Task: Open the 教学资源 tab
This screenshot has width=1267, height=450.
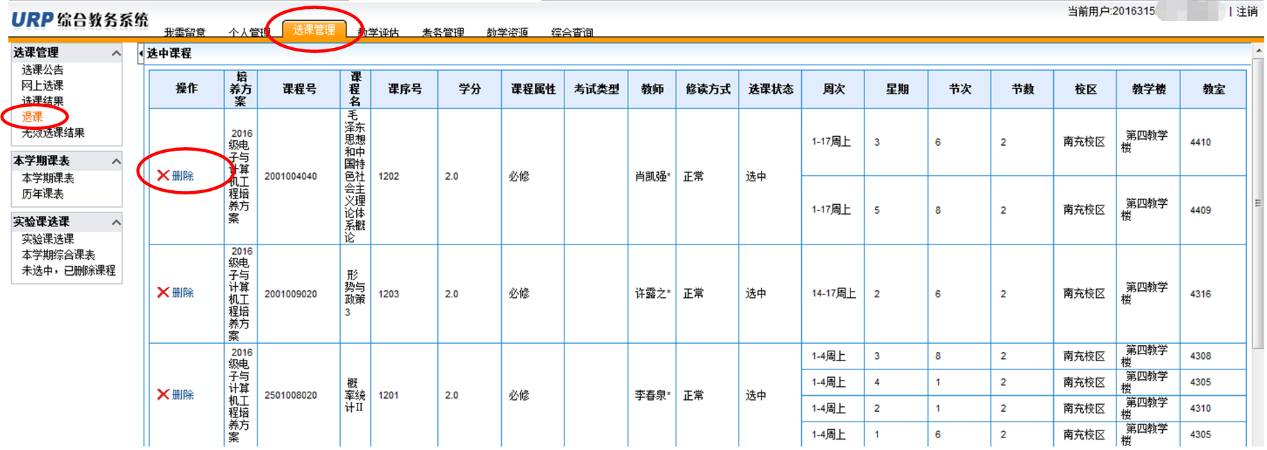Action: [x=507, y=33]
